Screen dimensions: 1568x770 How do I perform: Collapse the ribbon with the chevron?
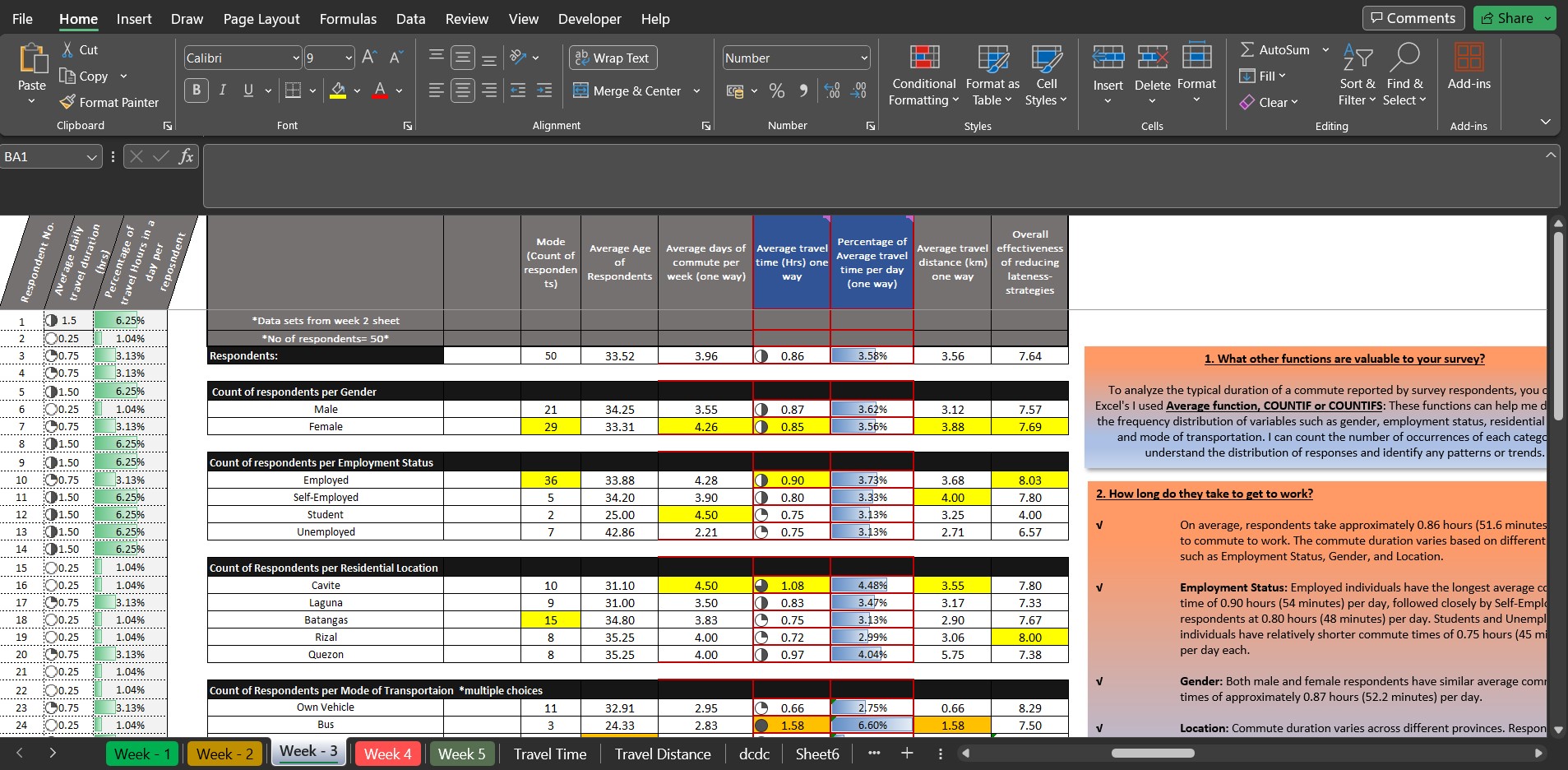point(1546,122)
